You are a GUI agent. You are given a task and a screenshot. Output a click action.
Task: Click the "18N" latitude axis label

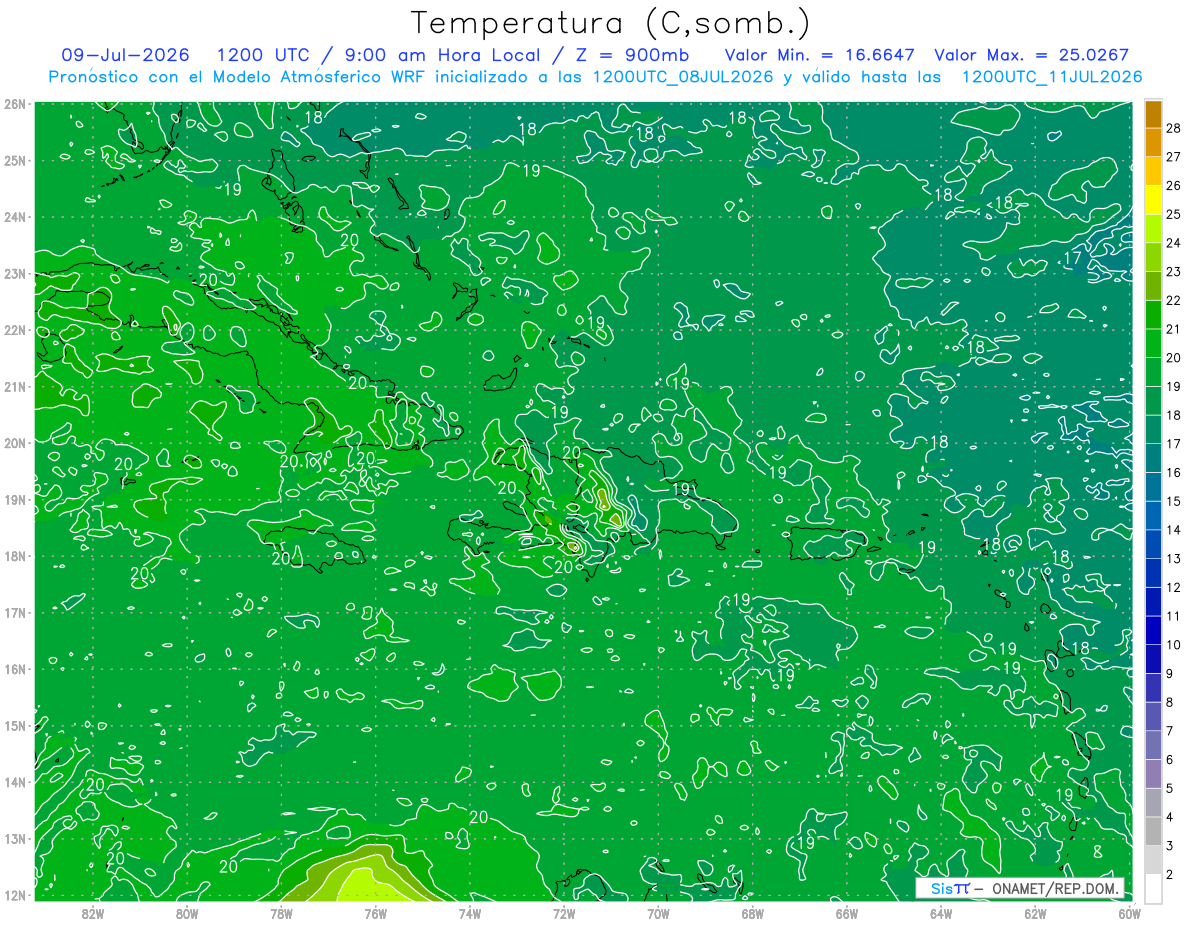point(14,556)
